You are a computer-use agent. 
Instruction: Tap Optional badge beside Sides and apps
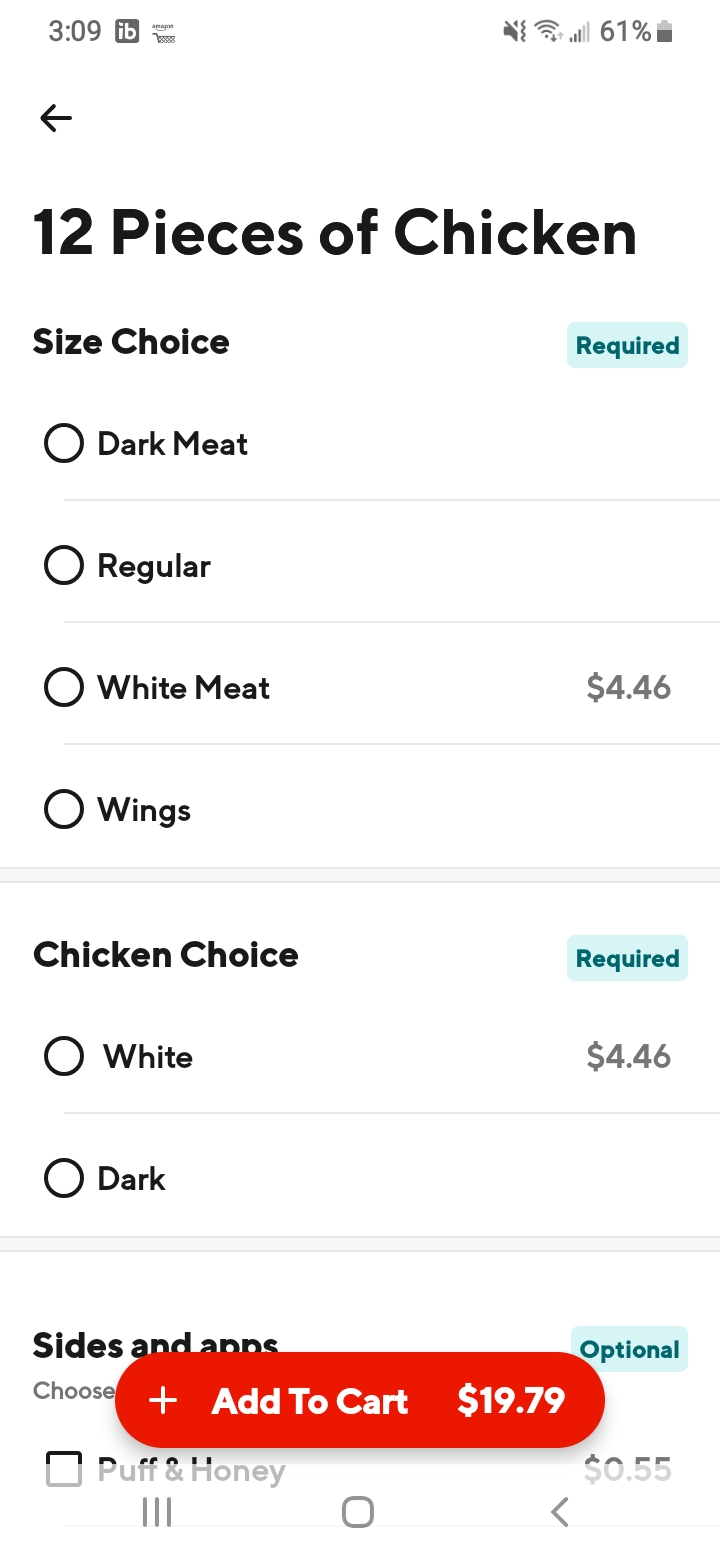click(x=629, y=1349)
